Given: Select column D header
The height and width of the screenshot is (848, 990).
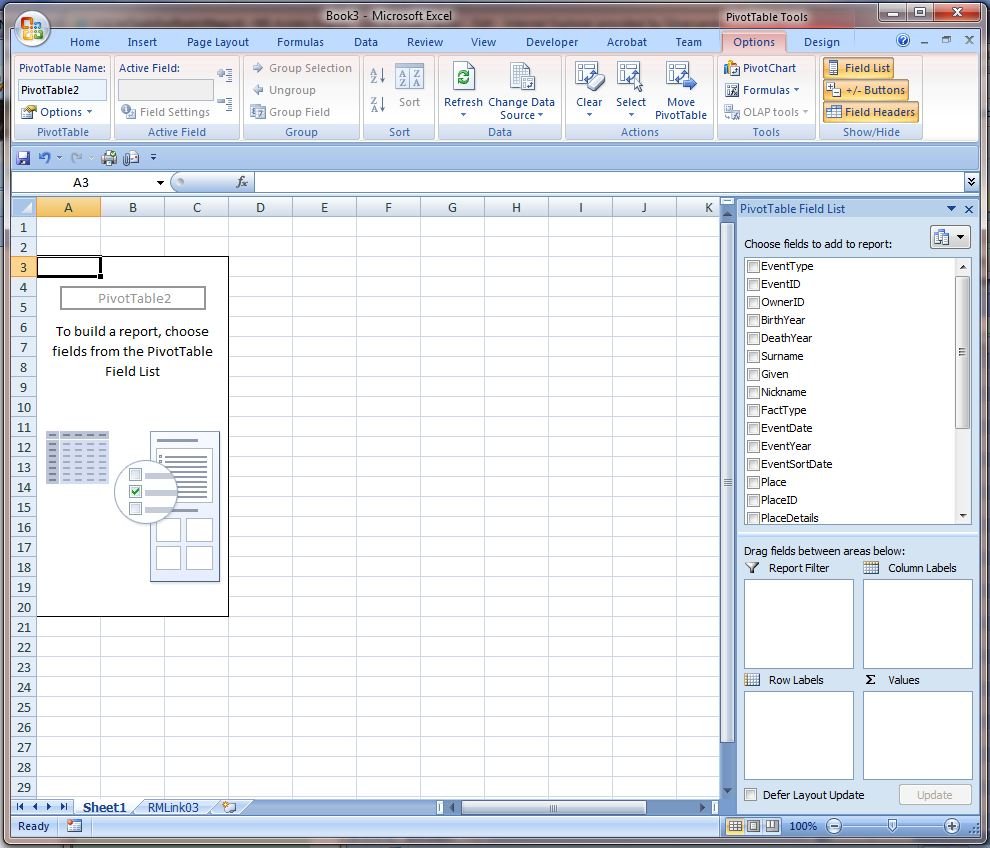Looking at the screenshot, I should coord(260,207).
